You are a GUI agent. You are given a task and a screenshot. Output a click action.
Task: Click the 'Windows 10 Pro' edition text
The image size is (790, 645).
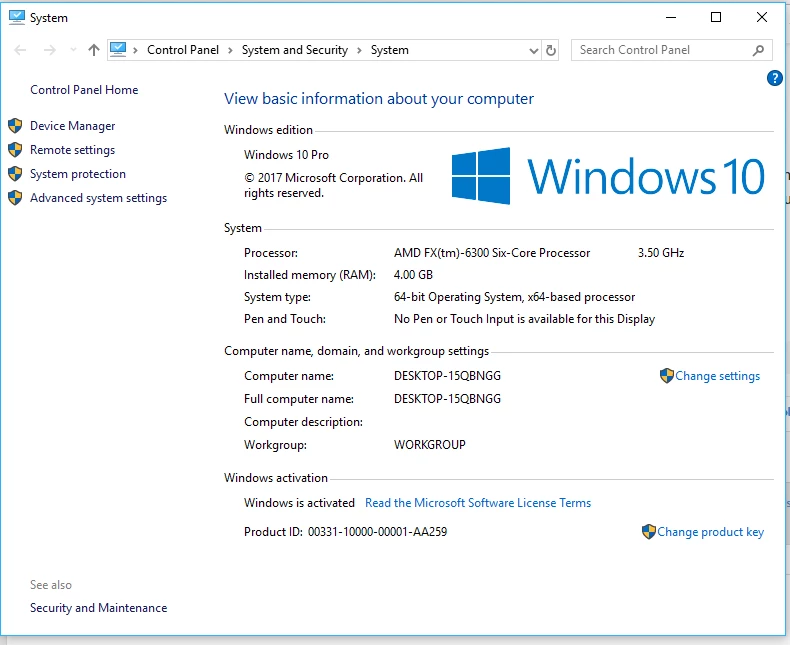click(286, 155)
